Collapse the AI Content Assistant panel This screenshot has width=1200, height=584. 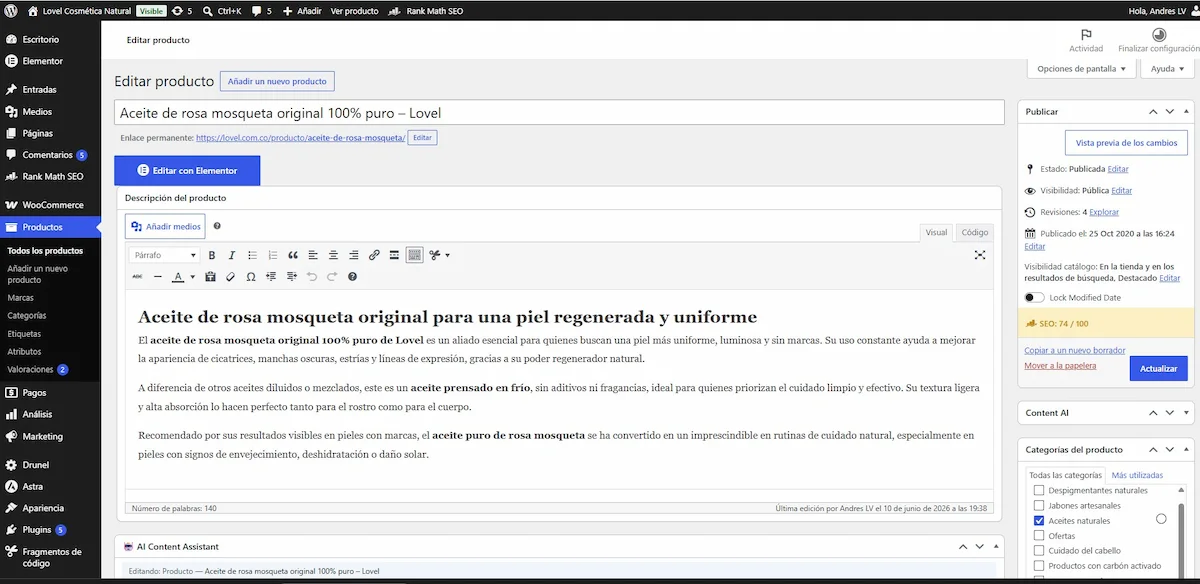[995, 547]
